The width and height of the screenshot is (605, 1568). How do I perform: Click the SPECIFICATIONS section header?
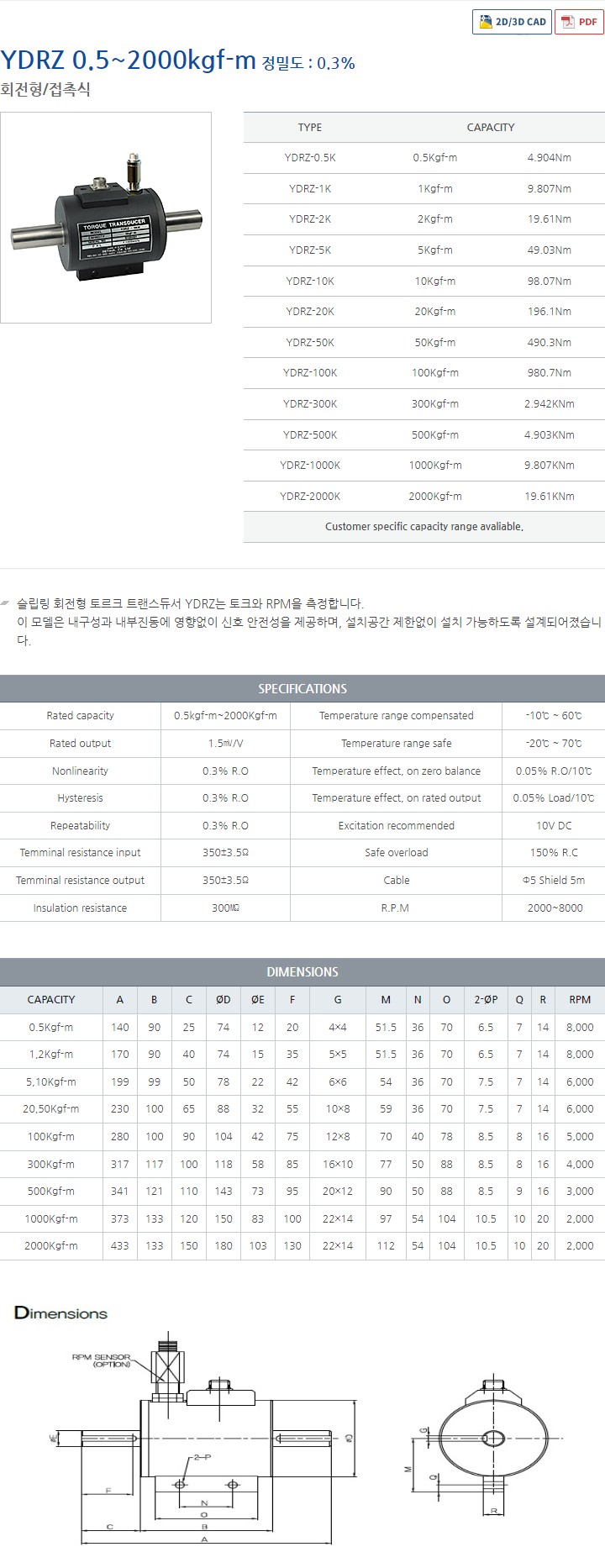[302, 689]
